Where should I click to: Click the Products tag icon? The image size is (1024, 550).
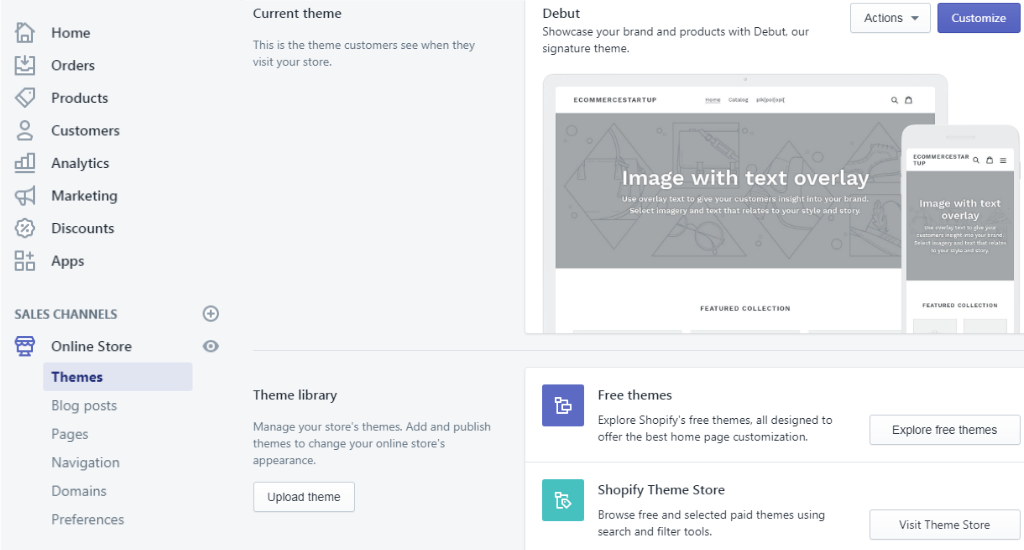point(25,98)
